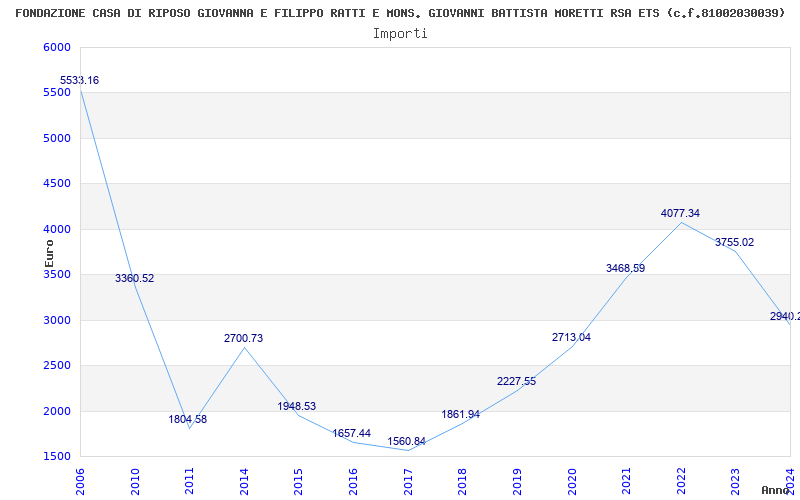Image resolution: width=800 pixels, height=500 pixels.
Task: Click the 2700.73 data label
Action: point(243,338)
